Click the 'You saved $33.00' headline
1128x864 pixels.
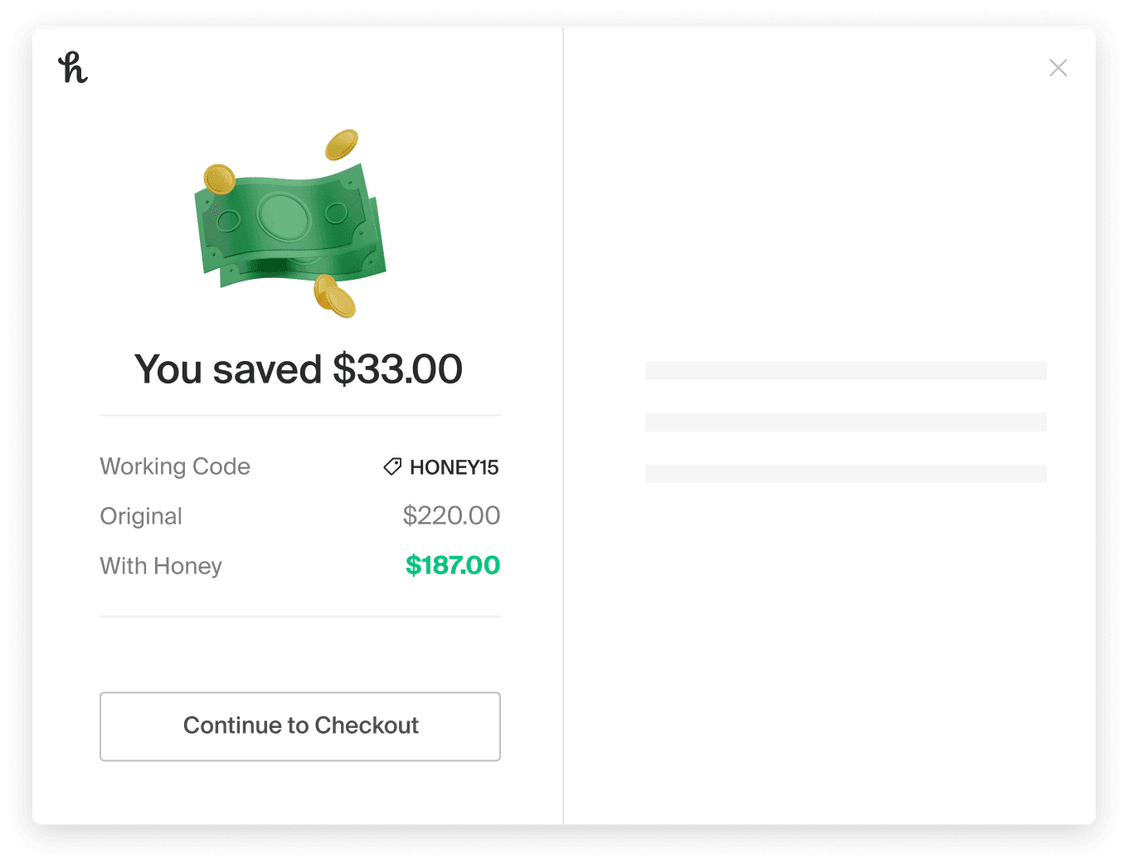click(x=299, y=369)
